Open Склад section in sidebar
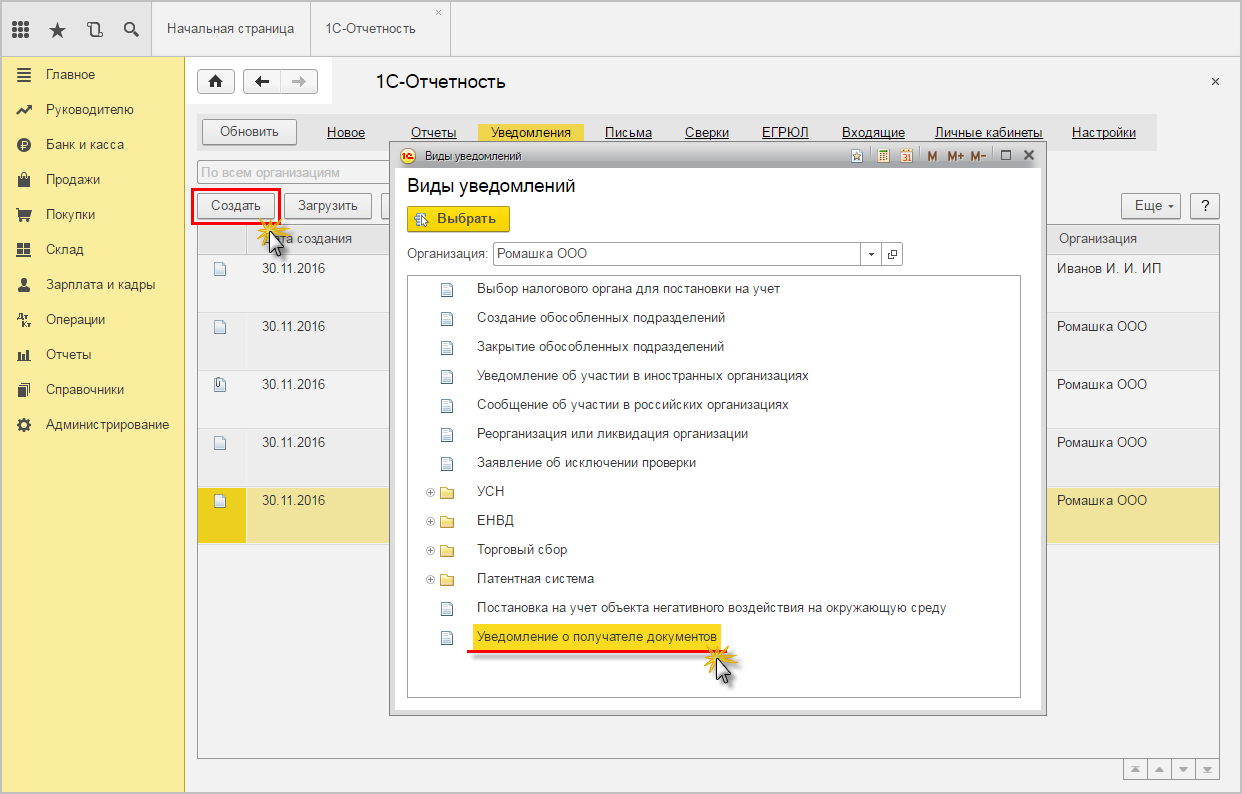The image size is (1242, 794). pyautogui.click(x=65, y=250)
